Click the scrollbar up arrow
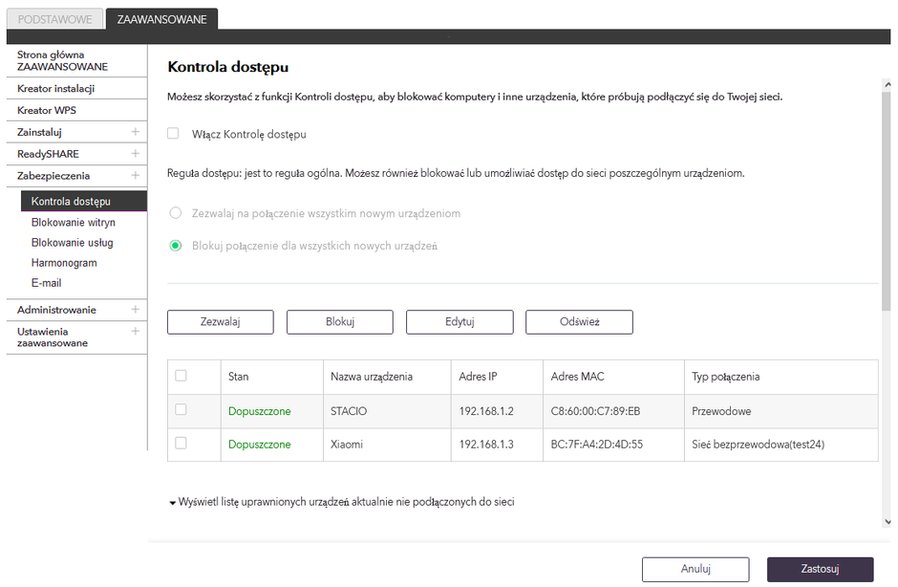The height and width of the screenshot is (587, 898). tap(887, 84)
